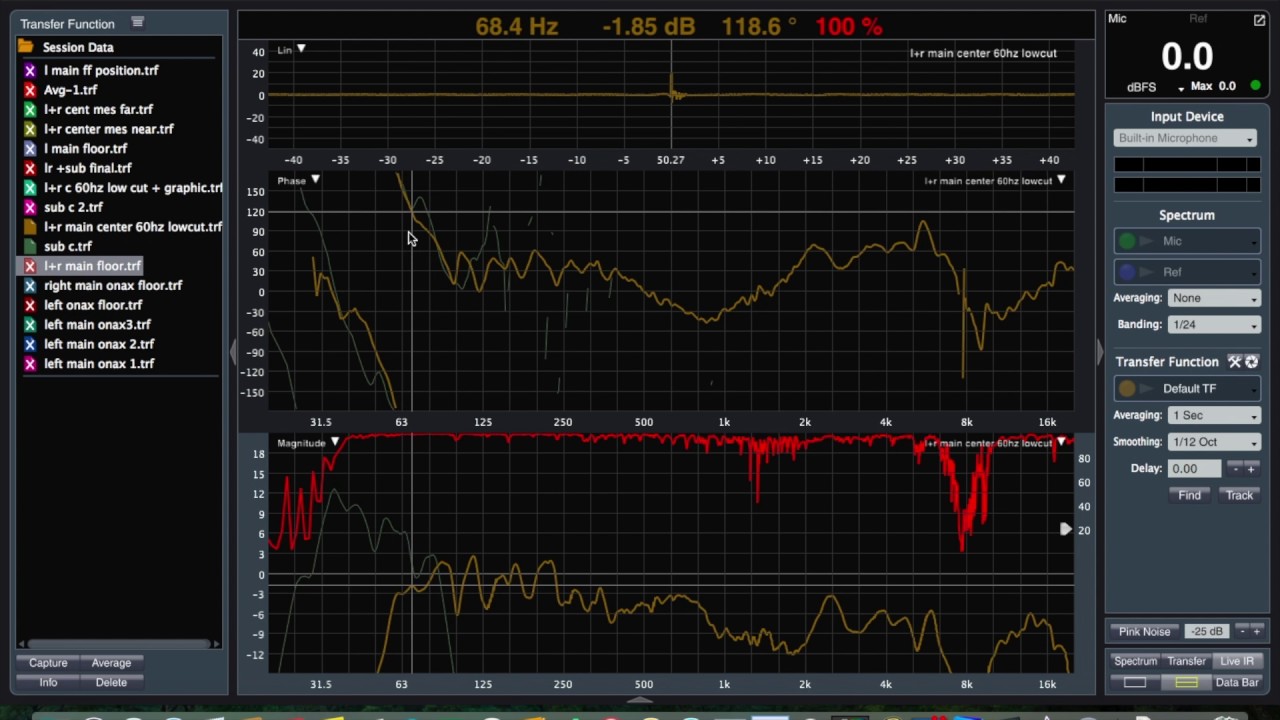
Task: Toggle trace icon for lr +sub final.trf
Action: click(x=30, y=168)
